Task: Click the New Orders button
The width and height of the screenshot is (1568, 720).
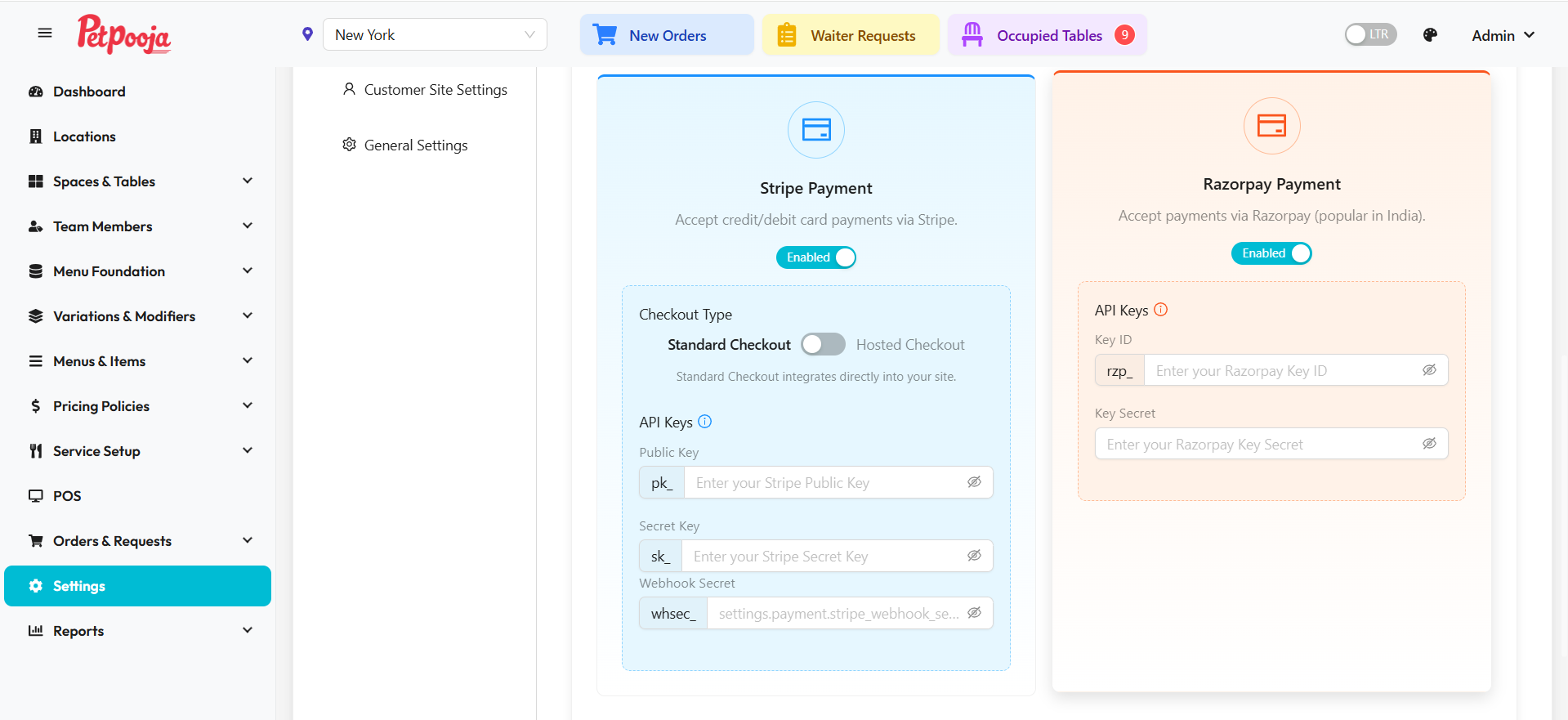Action: pos(667,35)
